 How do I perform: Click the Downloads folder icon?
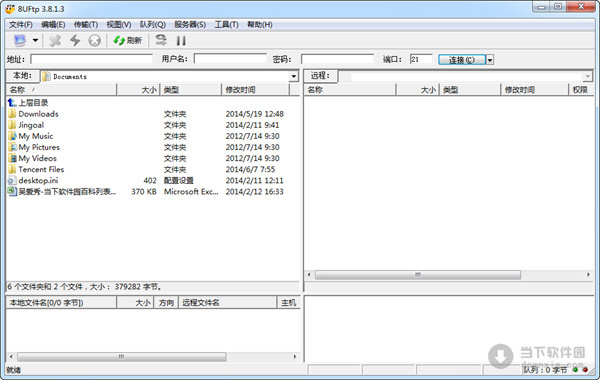point(12,114)
